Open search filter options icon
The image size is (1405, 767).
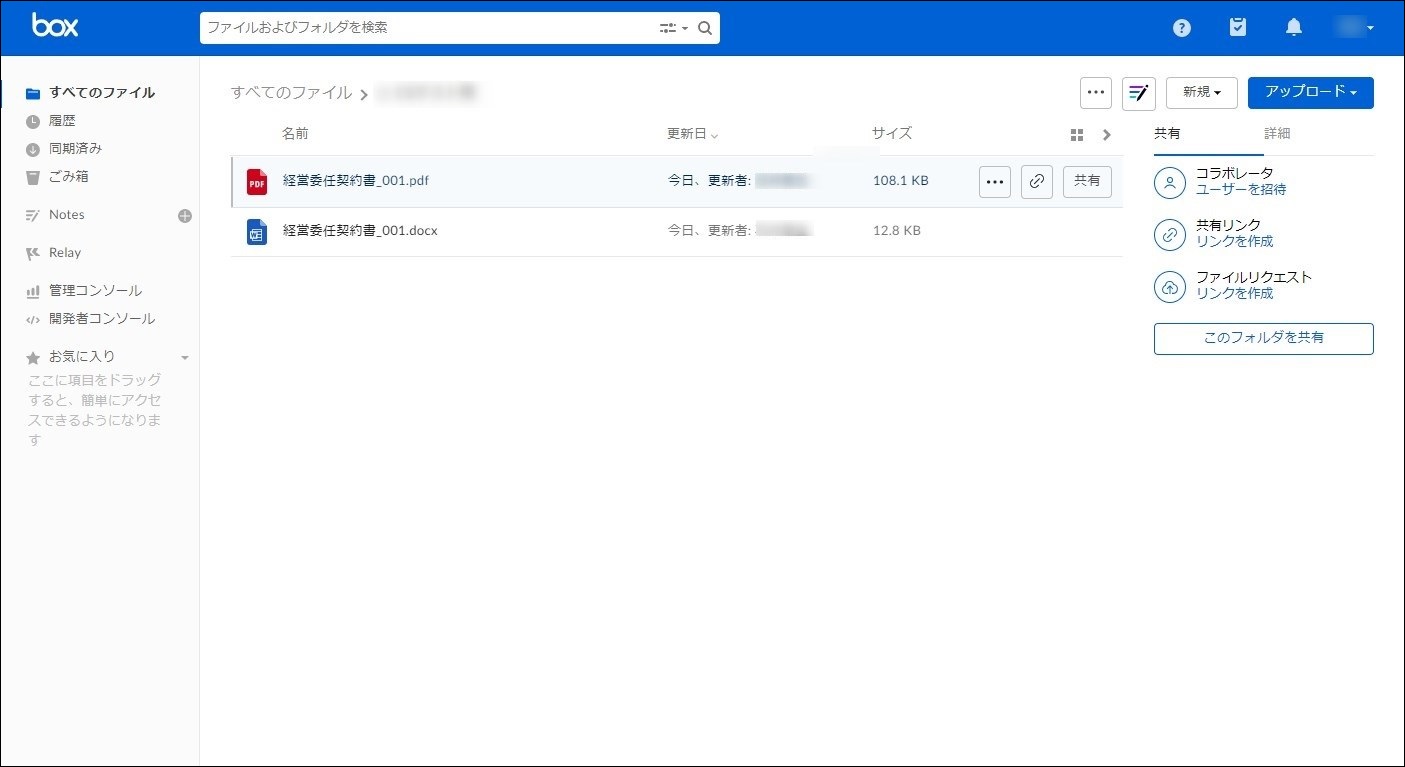pyautogui.click(x=673, y=28)
